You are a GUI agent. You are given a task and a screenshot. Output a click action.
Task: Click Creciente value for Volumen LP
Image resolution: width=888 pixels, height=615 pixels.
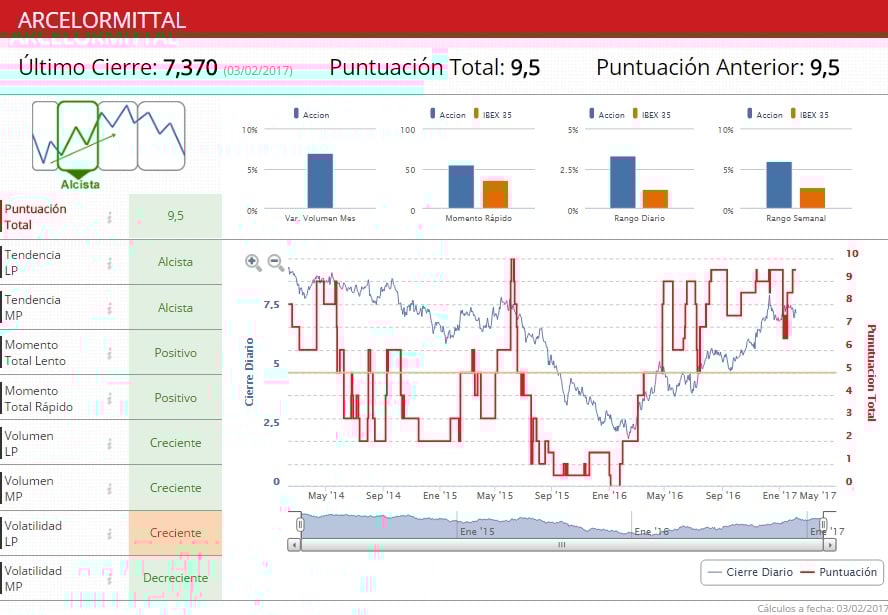[x=176, y=443]
